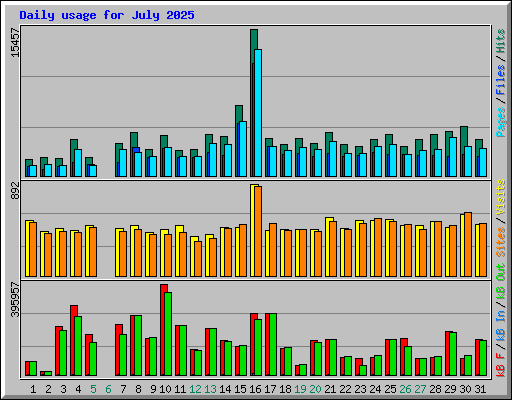
Task: Click weekend day 19 label
Action: (300, 389)
